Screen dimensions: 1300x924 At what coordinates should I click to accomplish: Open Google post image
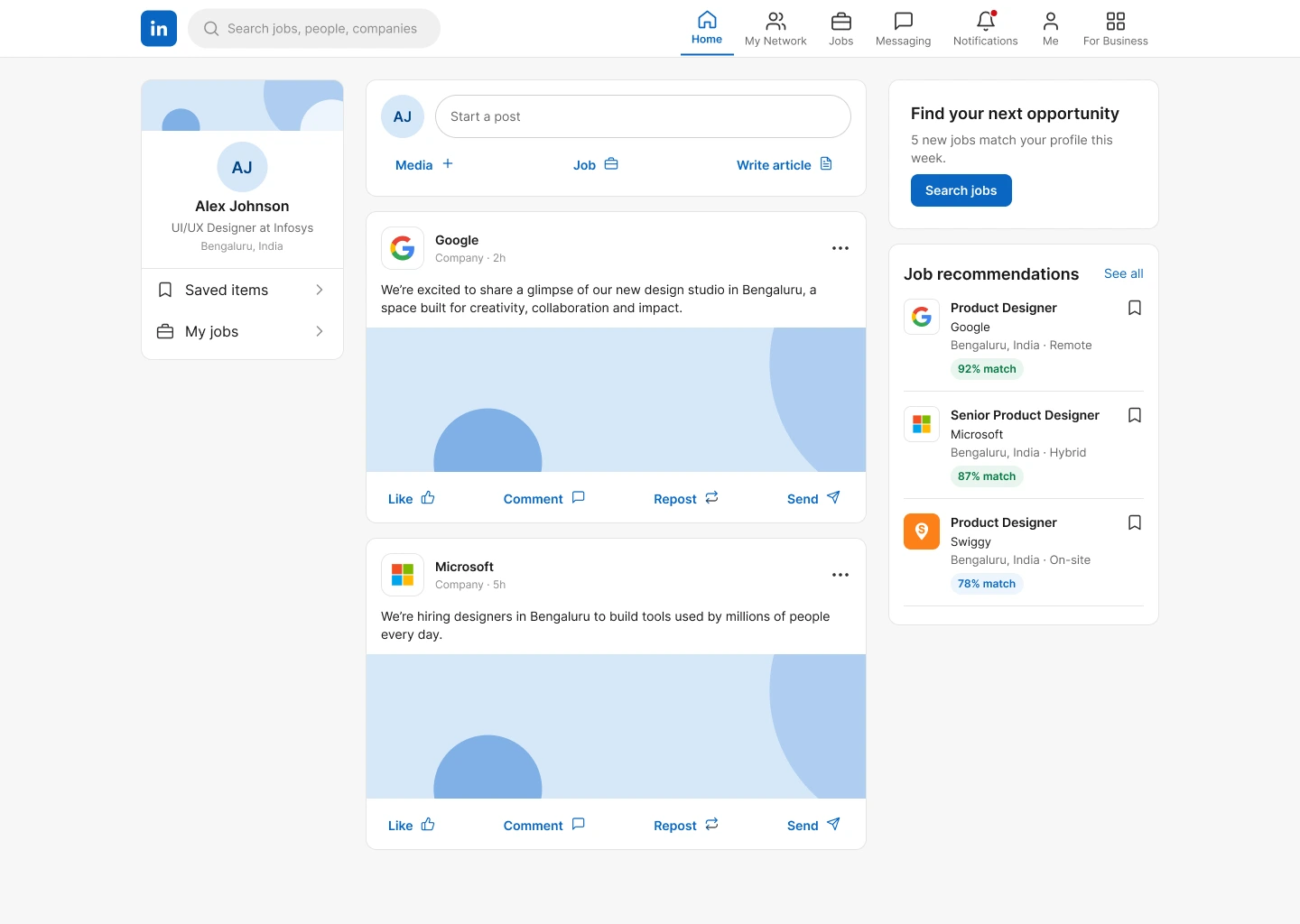[616, 400]
